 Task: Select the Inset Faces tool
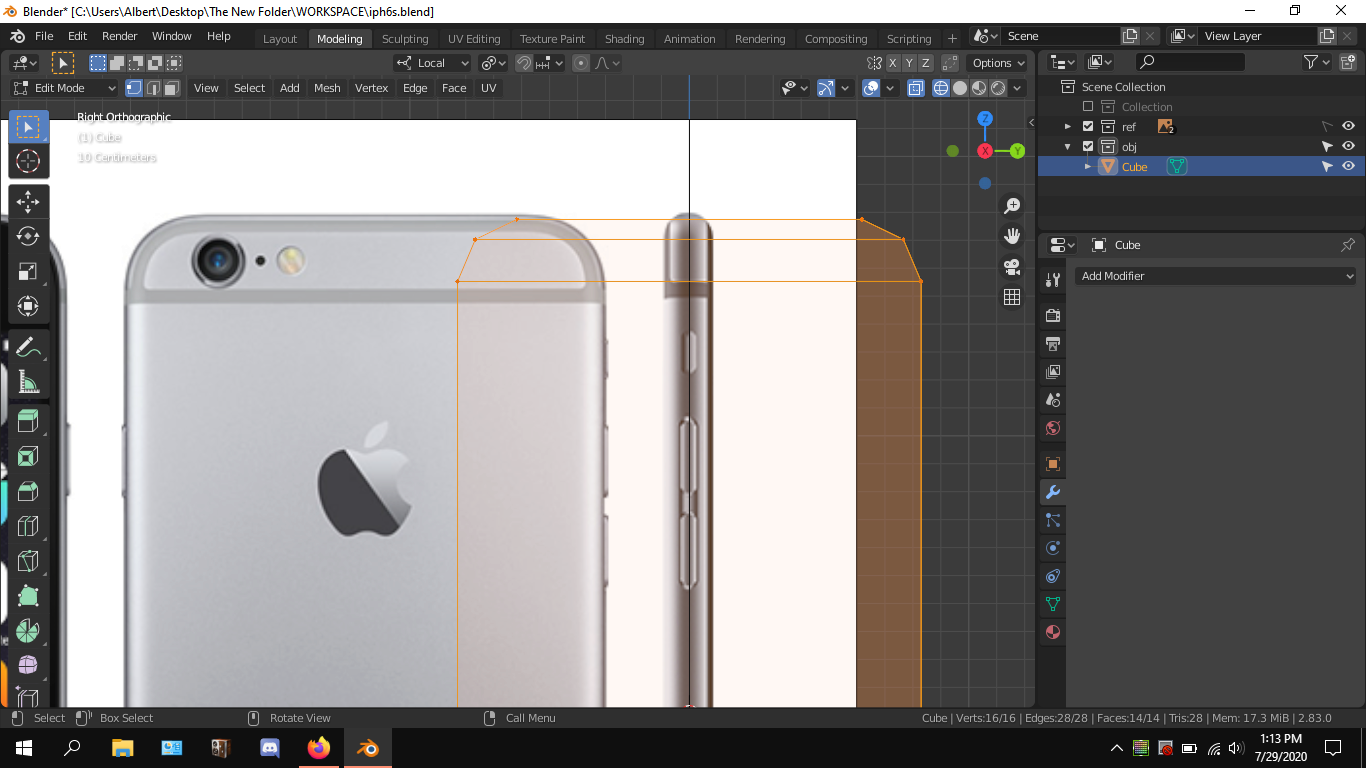28,457
